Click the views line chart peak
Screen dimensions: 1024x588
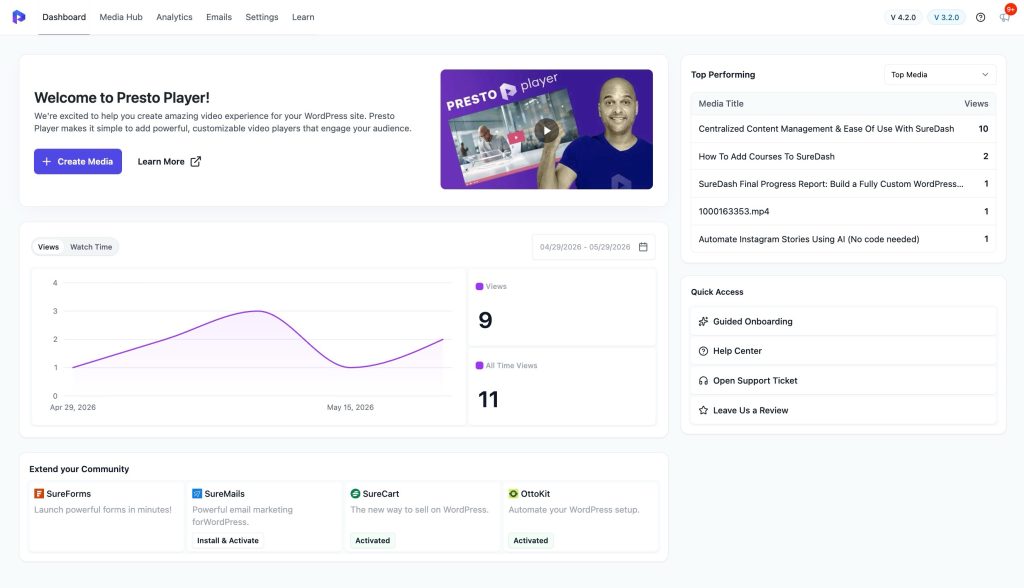(259, 311)
